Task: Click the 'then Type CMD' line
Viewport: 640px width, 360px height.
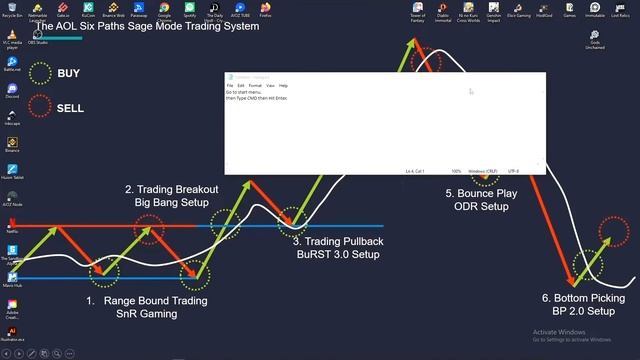Action: click(x=256, y=98)
